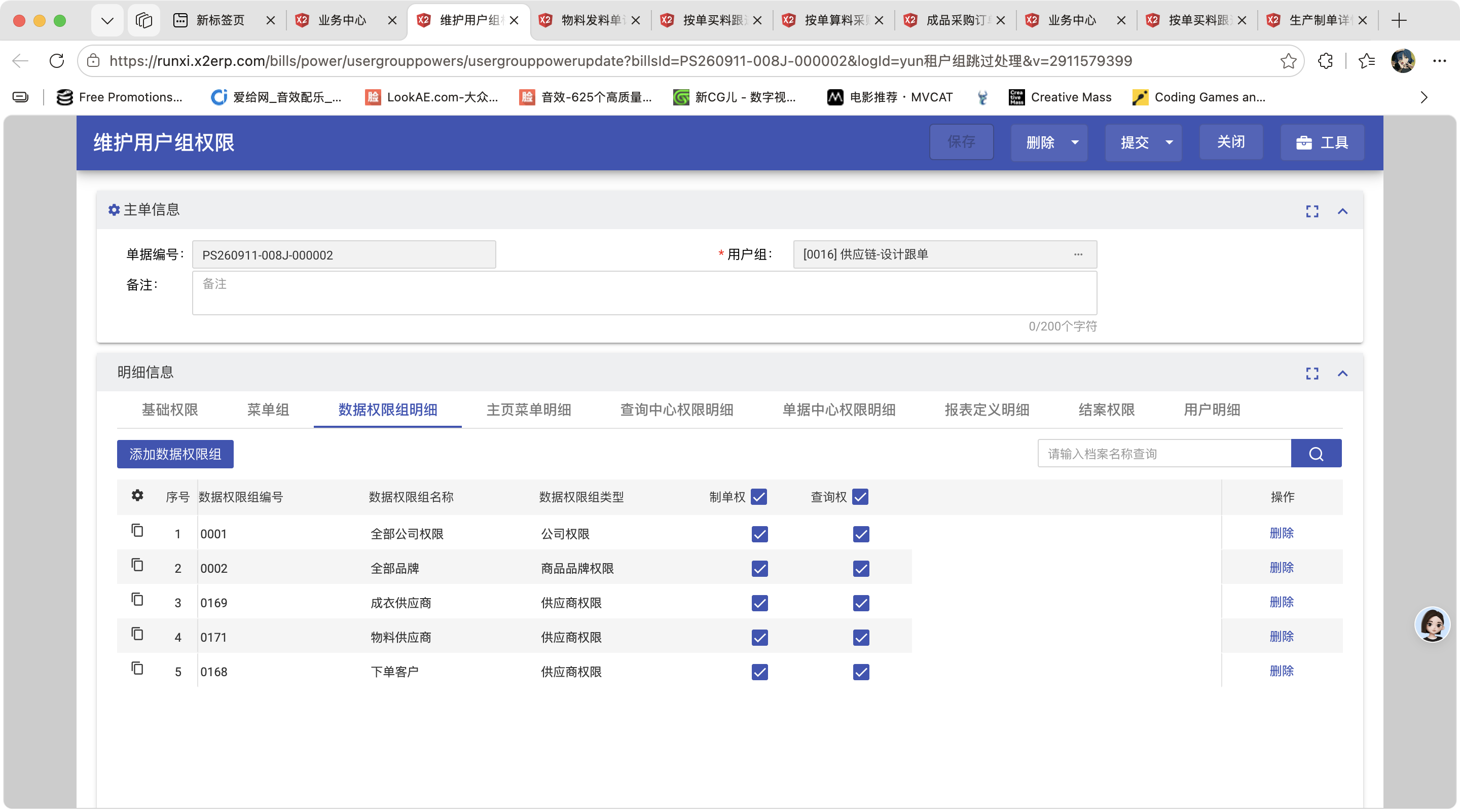Click the 关闭 button
Image resolution: width=1460 pixels, height=812 pixels.
[1231, 142]
